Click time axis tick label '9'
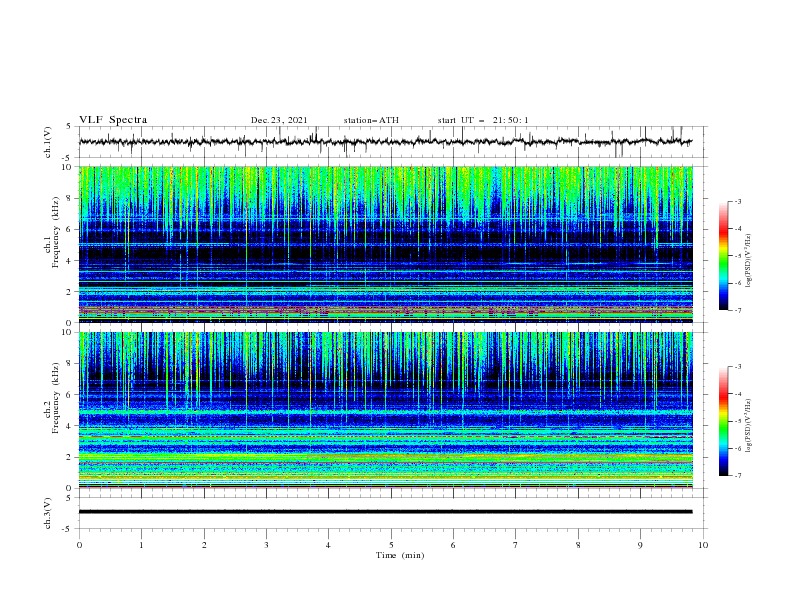Image resolution: width=792 pixels, height=612 pixels. [640, 545]
